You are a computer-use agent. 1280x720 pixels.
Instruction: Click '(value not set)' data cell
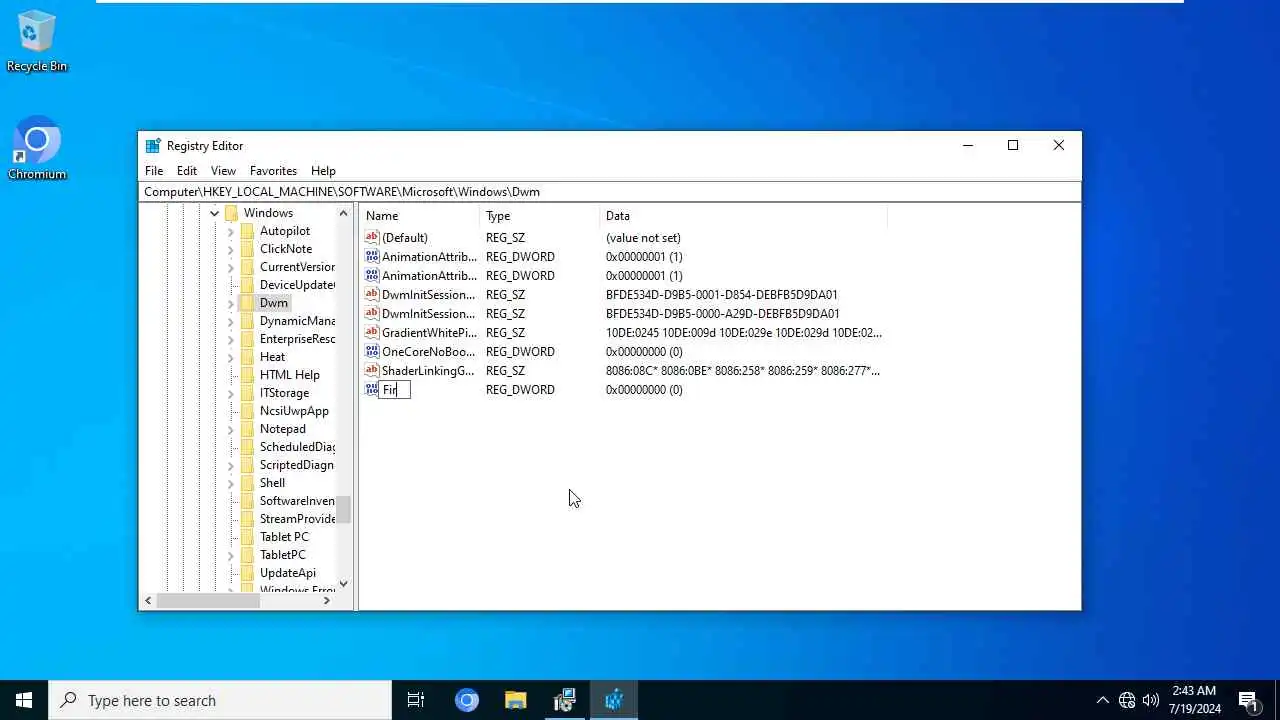643,238
